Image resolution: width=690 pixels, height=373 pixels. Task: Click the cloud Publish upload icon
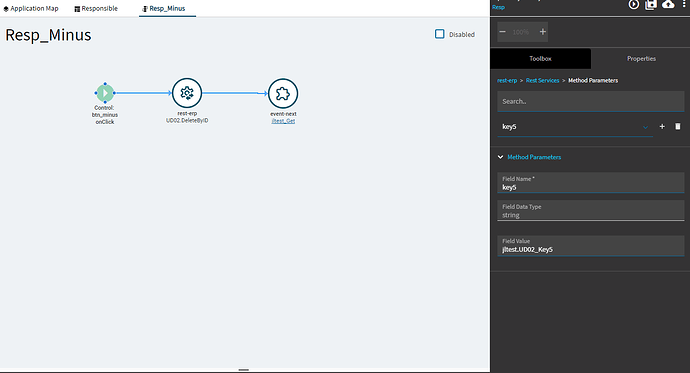click(668, 4)
